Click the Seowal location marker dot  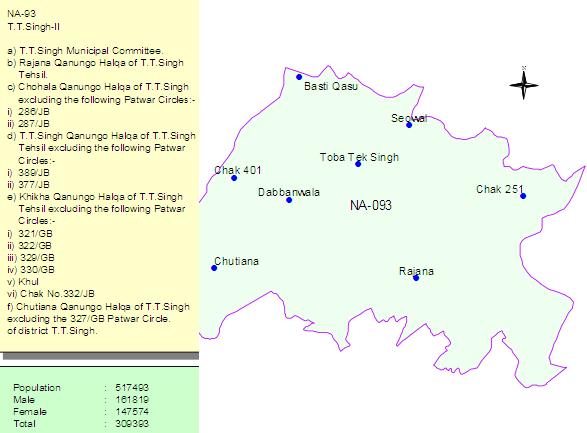coord(409,125)
